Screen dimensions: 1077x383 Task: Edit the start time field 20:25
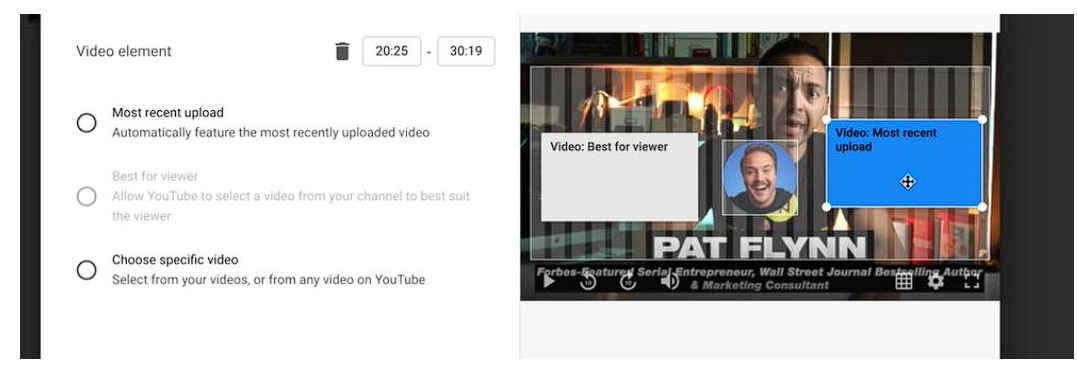[392, 51]
